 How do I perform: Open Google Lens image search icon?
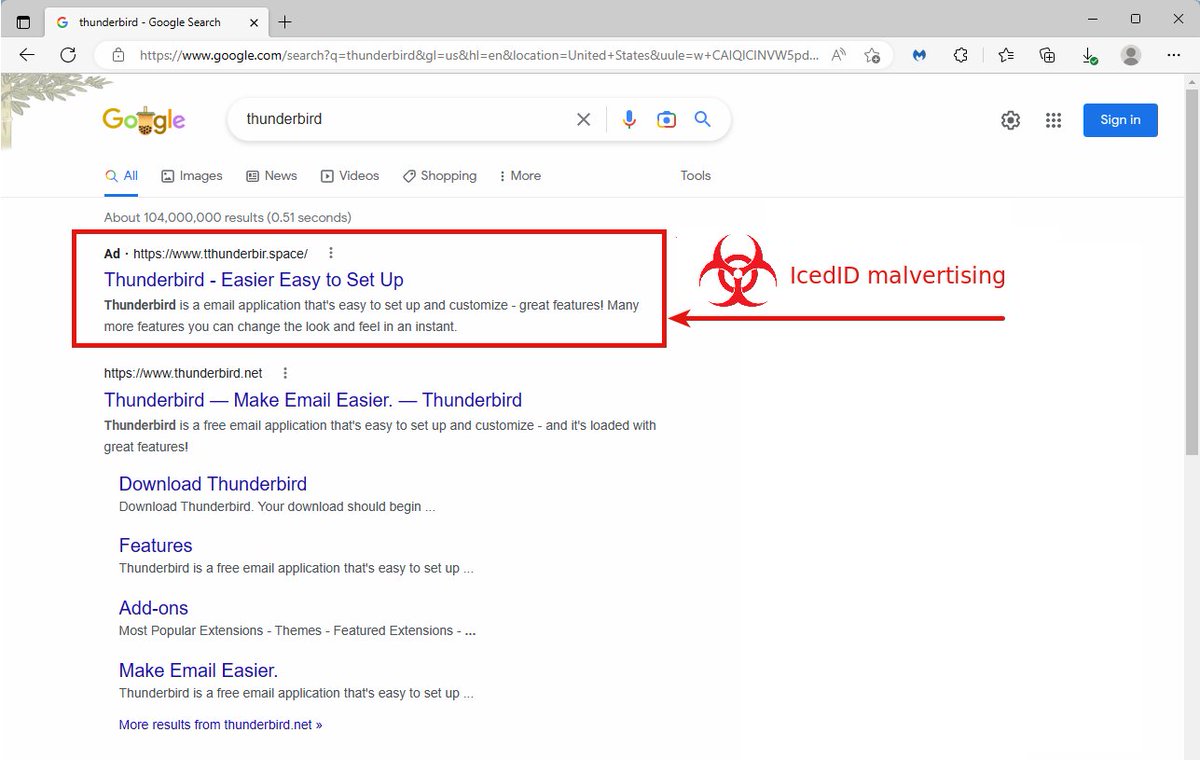(x=666, y=118)
